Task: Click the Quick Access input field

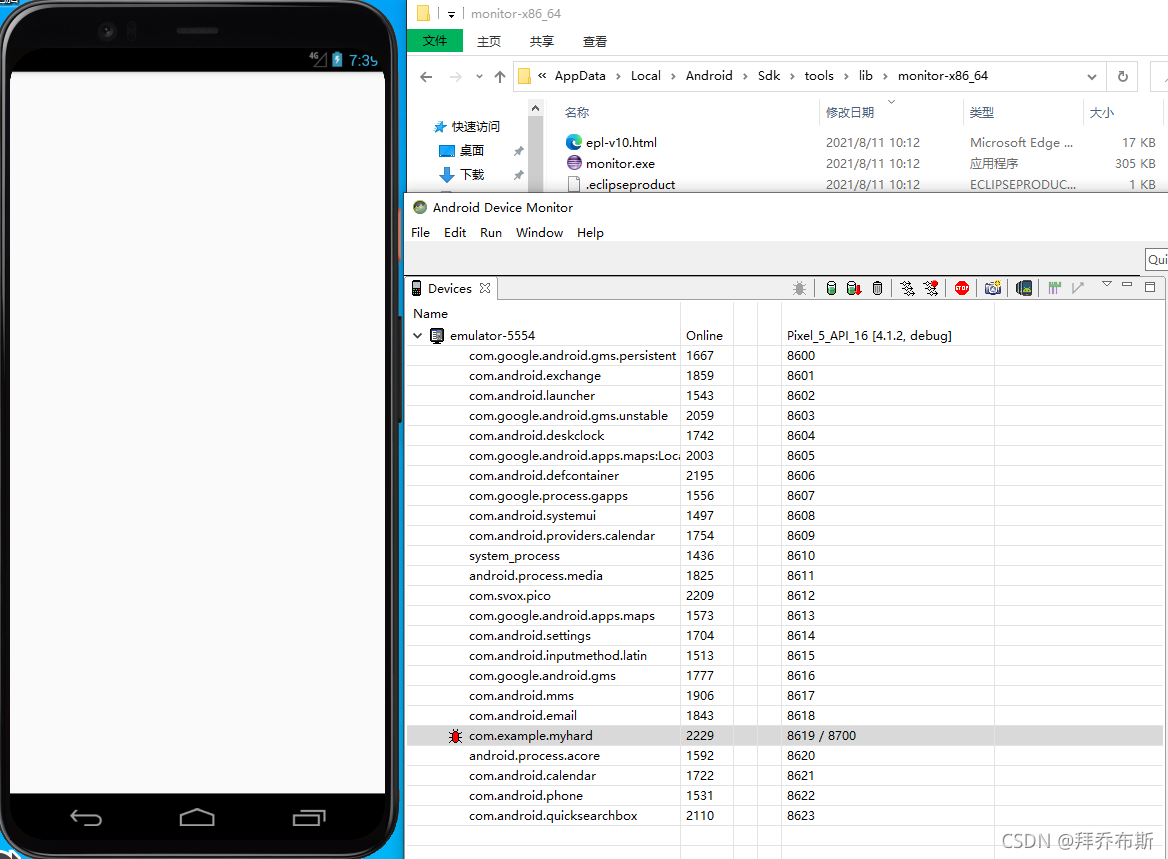Action: [x=1156, y=259]
